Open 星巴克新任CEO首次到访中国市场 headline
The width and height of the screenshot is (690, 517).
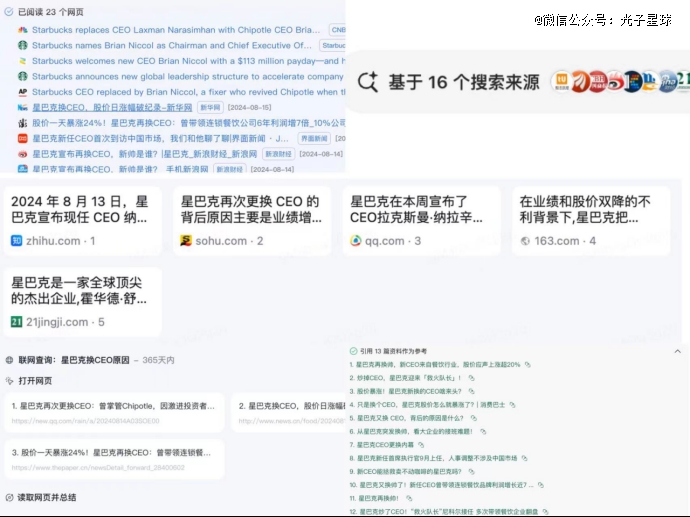coord(160,139)
